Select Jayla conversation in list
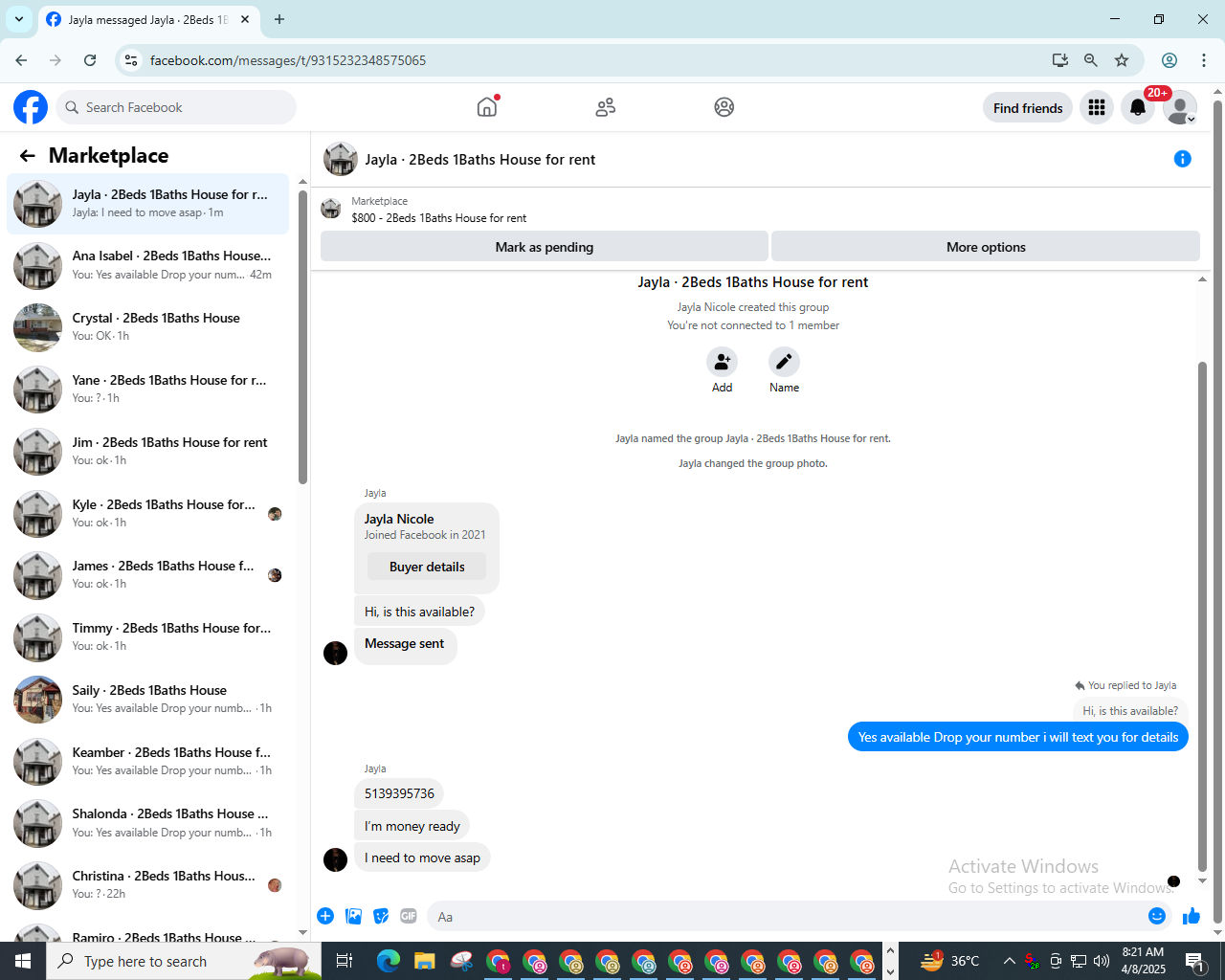The width and height of the screenshot is (1225, 980). click(147, 204)
